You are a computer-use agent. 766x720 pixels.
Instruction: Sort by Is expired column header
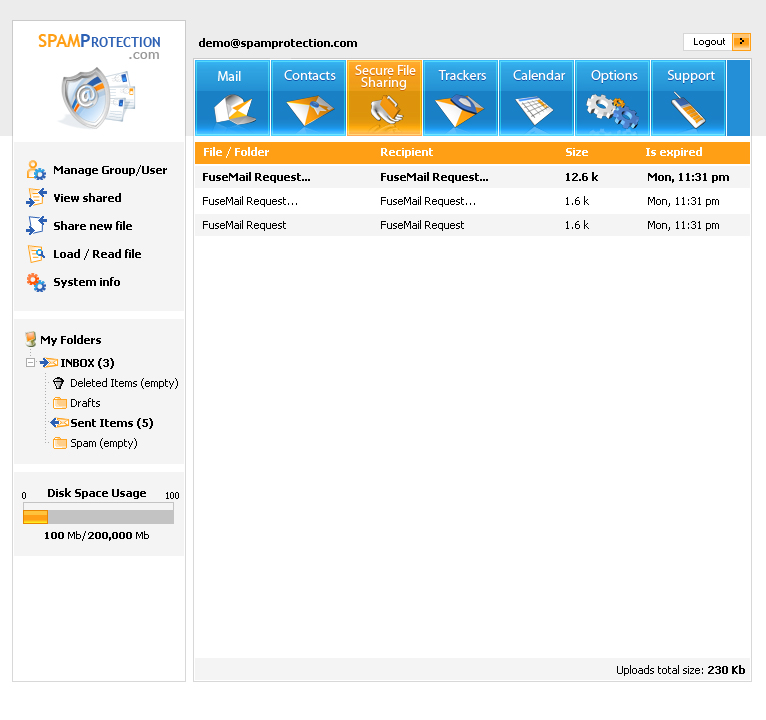674,152
